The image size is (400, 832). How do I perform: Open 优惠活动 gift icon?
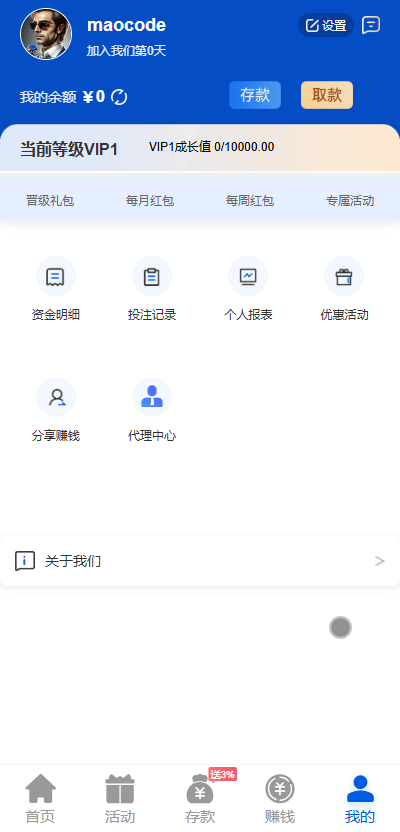[x=344, y=276]
